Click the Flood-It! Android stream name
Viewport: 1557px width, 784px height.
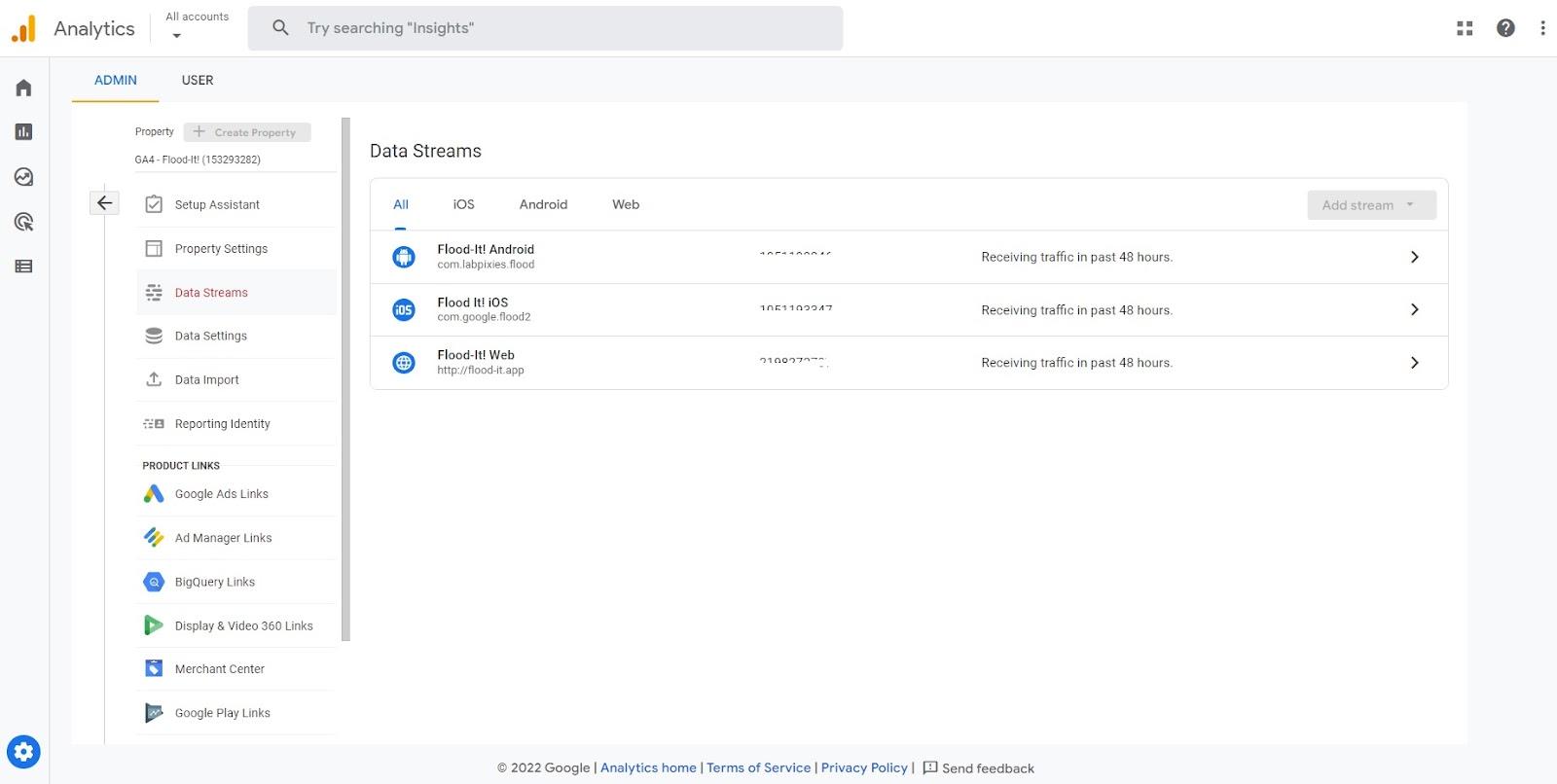tap(486, 249)
